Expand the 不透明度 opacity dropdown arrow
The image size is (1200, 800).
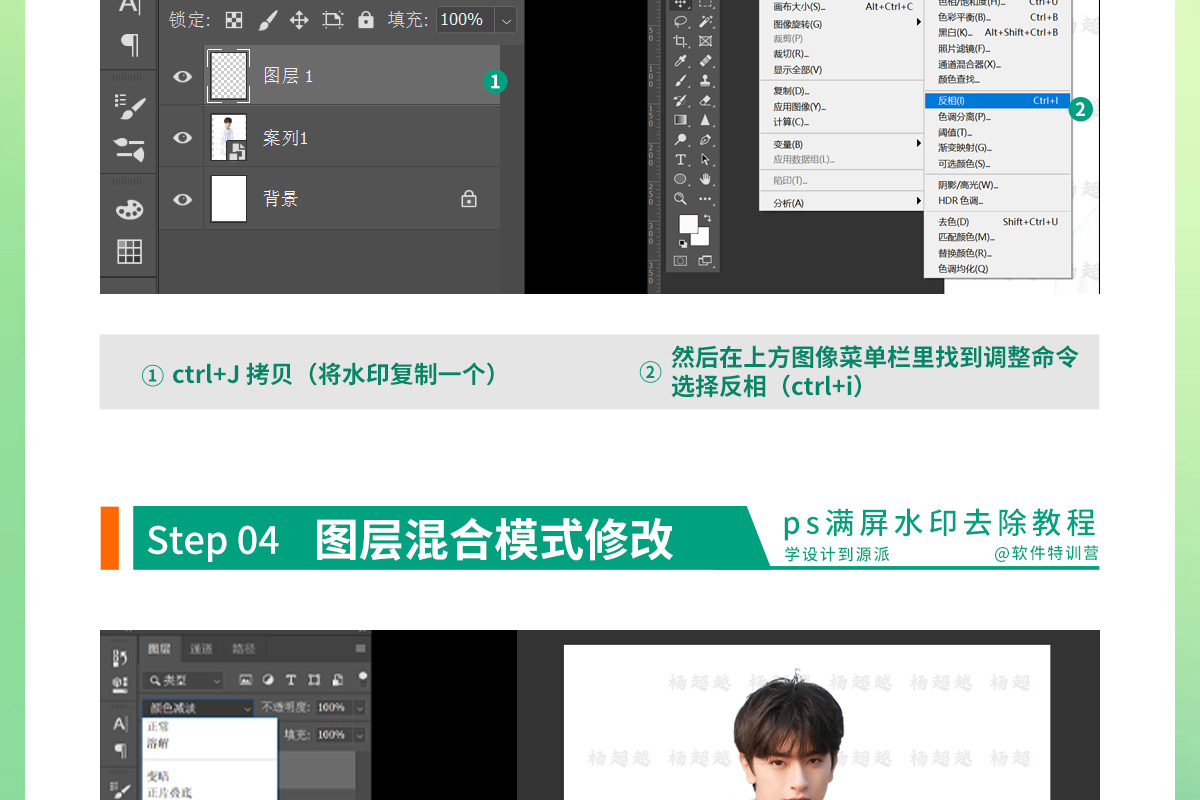pos(359,708)
